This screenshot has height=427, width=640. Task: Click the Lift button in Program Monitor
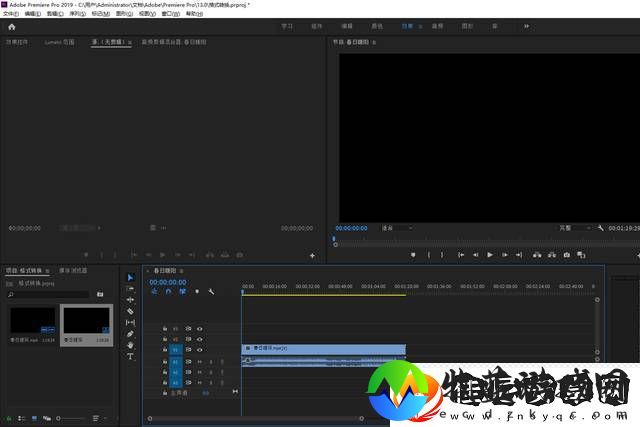click(x=537, y=255)
